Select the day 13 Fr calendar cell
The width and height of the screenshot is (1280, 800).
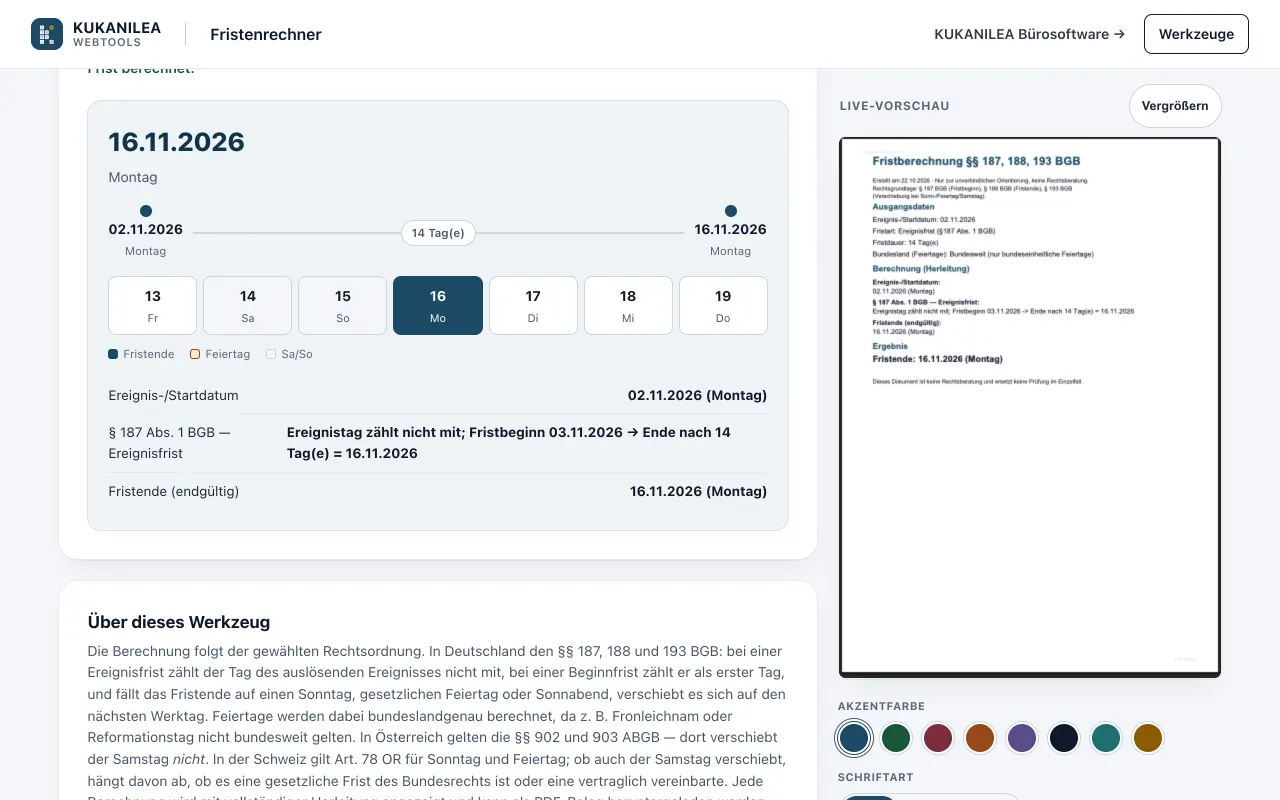click(152, 305)
